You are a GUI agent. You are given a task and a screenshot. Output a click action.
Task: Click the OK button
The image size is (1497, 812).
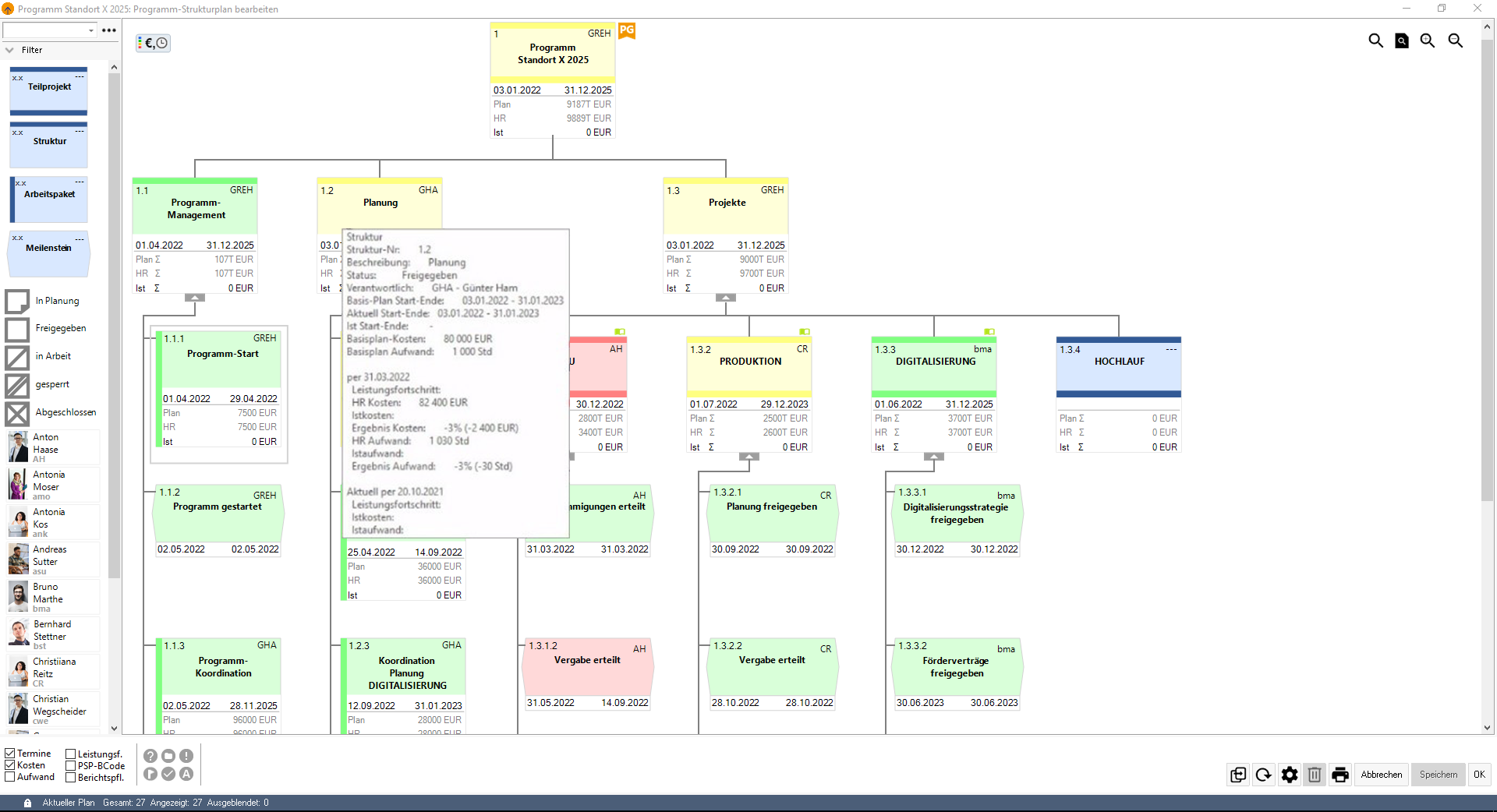pyautogui.click(x=1479, y=775)
